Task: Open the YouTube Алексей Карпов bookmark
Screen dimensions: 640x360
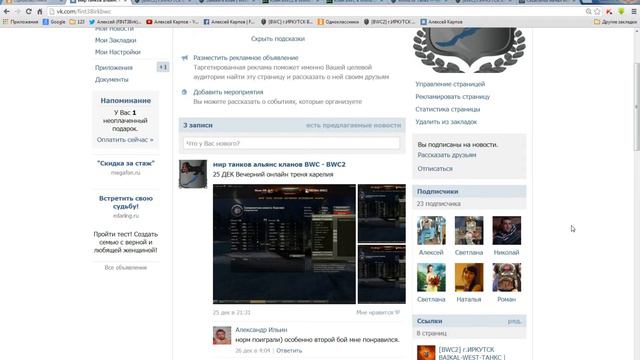Action: [172, 22]
